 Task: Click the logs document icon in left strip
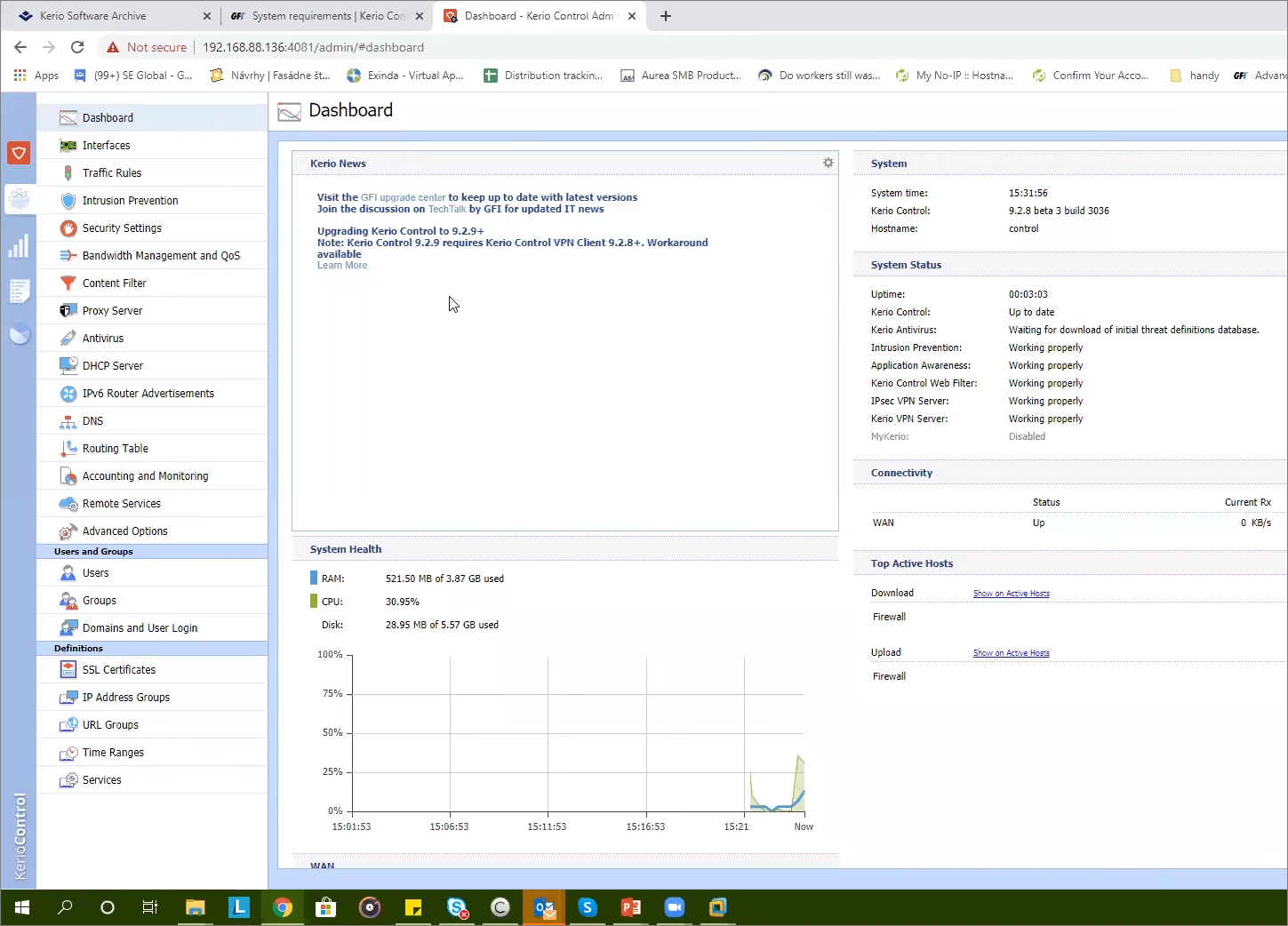(19, 291)
